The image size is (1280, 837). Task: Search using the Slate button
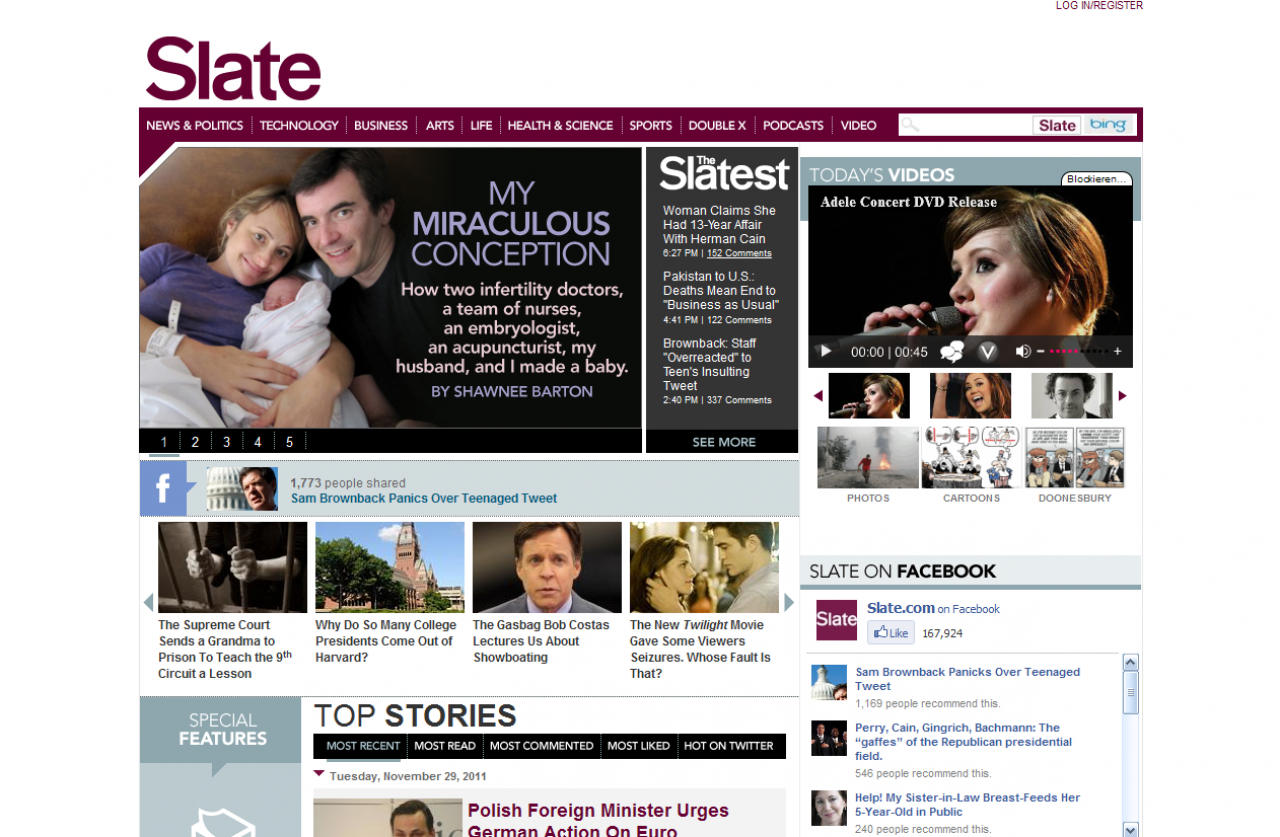pyautogui.click(x=1057, y=125)
